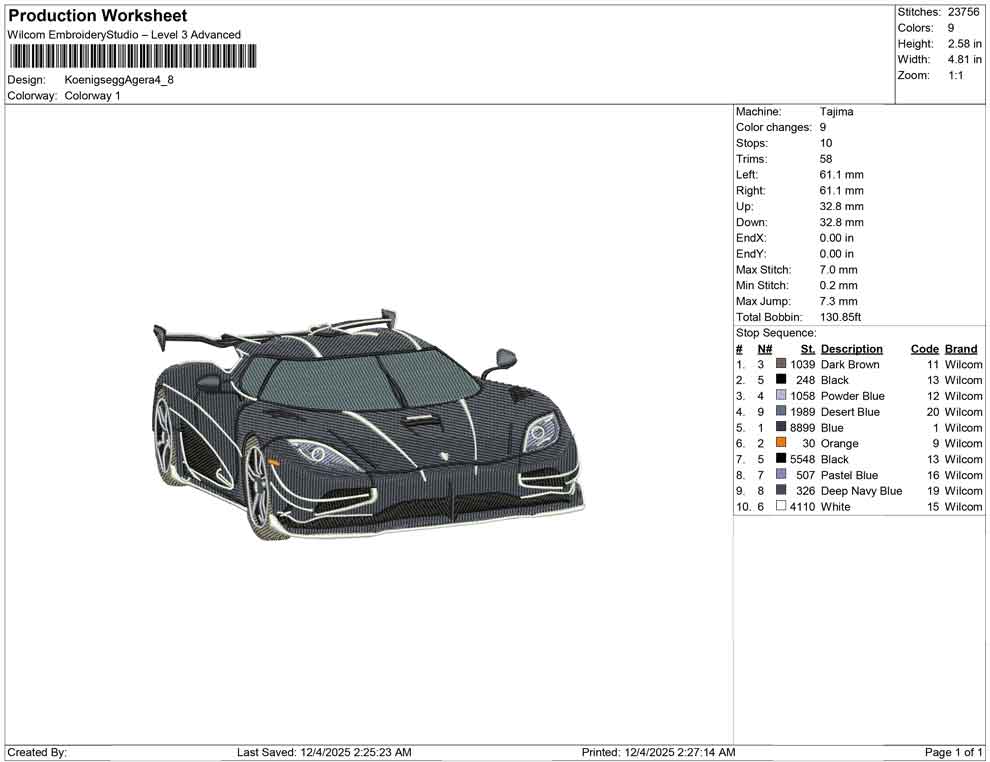The image size is (990, 762).
Task: Select the Dark Brown color chip in stop sequence
Action: tap(779, 364)
